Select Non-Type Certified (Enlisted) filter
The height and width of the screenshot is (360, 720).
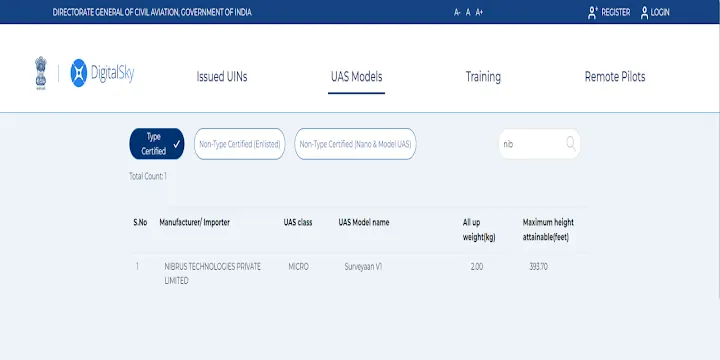click(x=240, y=144)
